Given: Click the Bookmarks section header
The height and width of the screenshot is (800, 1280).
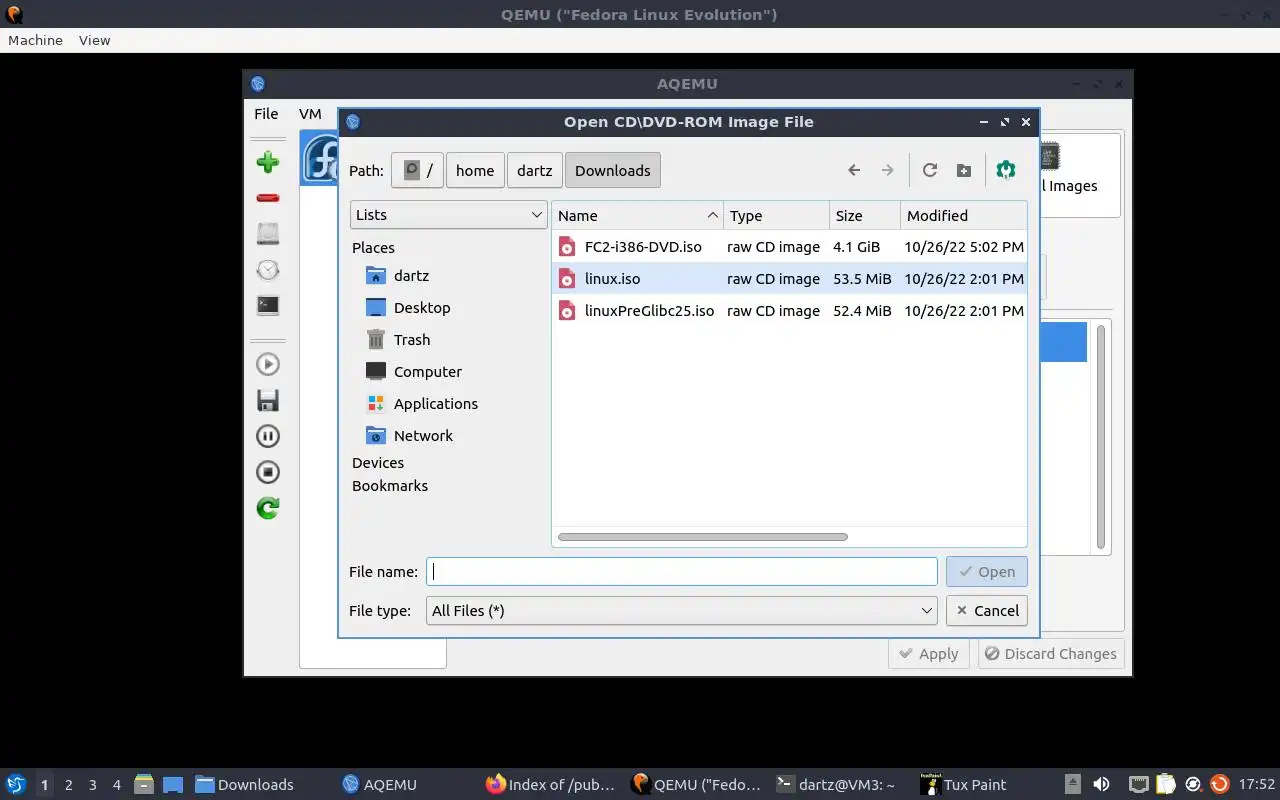Looking at the screenshot, I should click(x=390, y=486).
